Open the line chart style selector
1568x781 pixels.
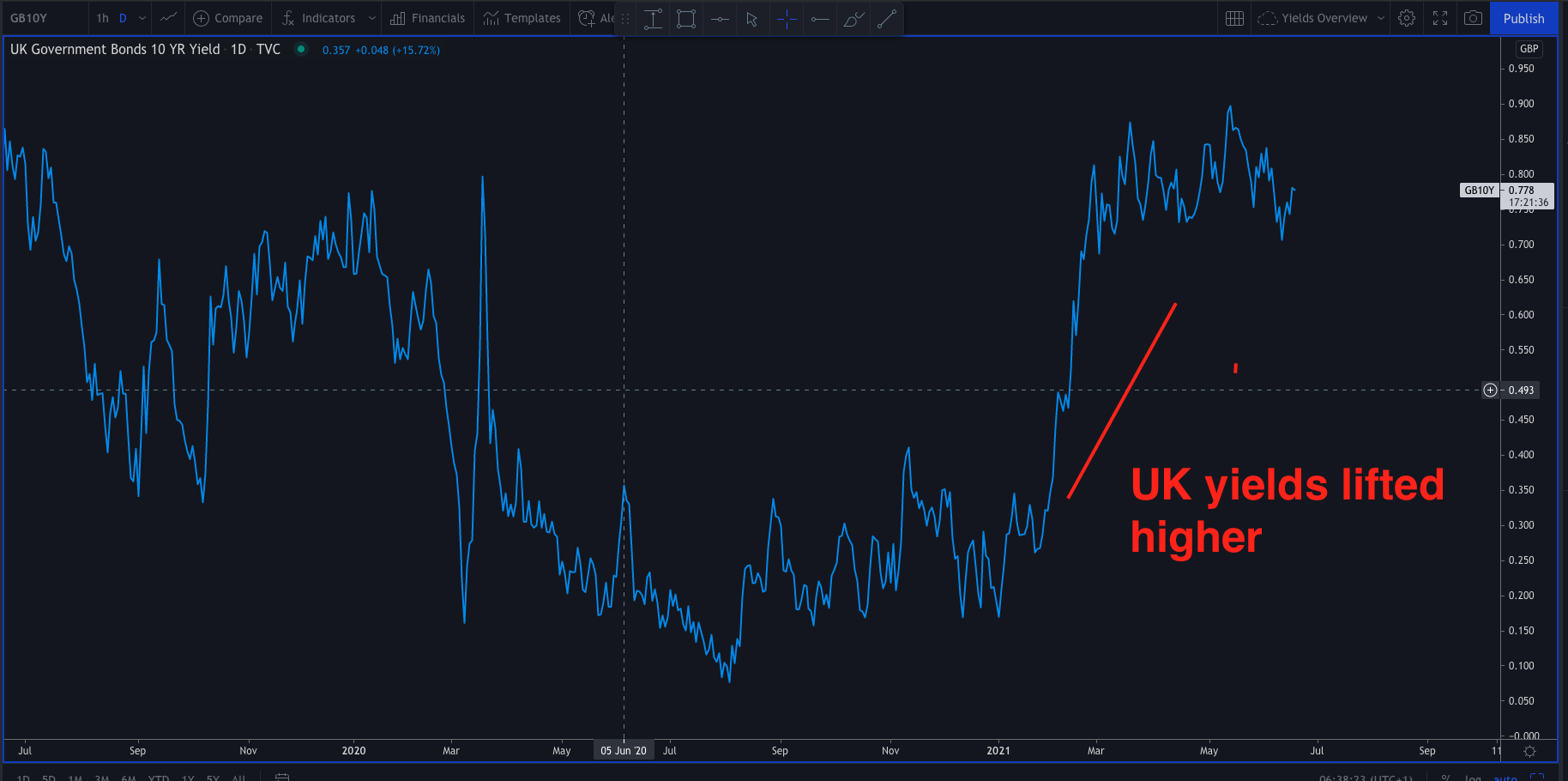pyautogui.click(x=169, y=18)
